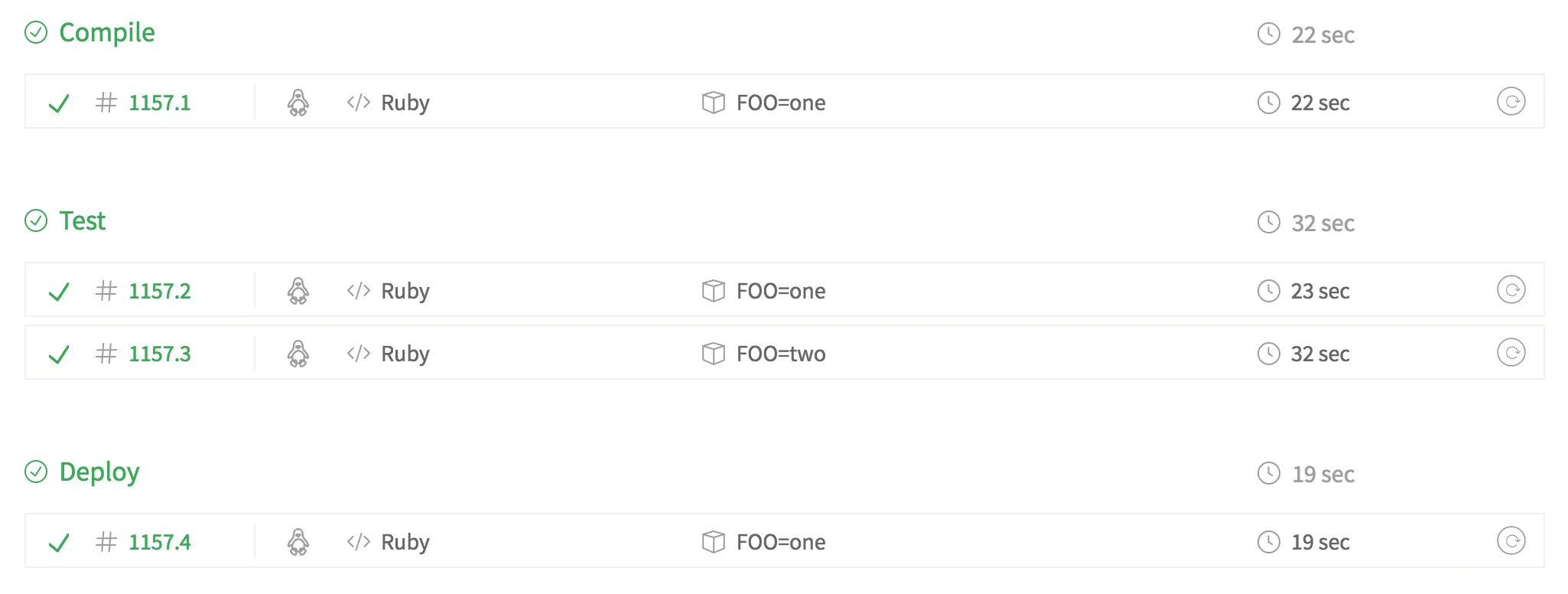The image size is (1568, 594).
Task: Click the Linux penguin icon on job 1157.3
Action: tap(298, 354)
